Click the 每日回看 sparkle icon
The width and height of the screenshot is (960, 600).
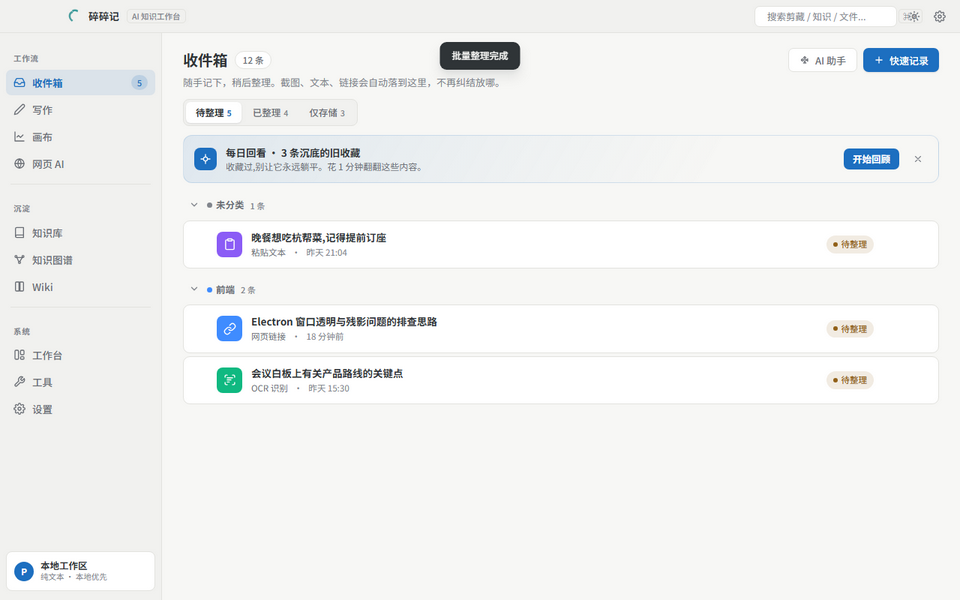click(x=206, y=159)
